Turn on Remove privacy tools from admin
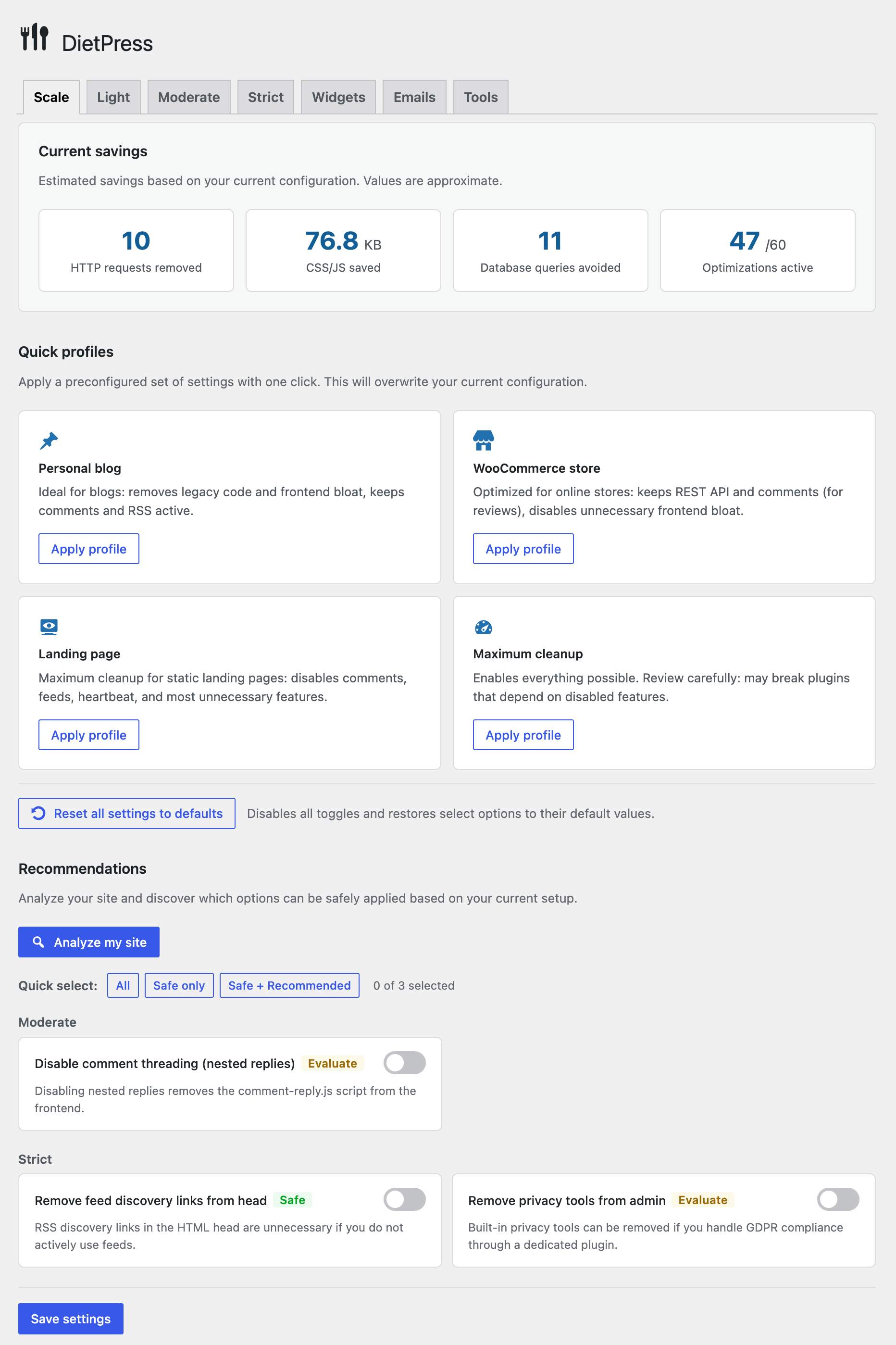Screen dimensions: 896x1345 pyautogui.click(x=838, y=1199)
